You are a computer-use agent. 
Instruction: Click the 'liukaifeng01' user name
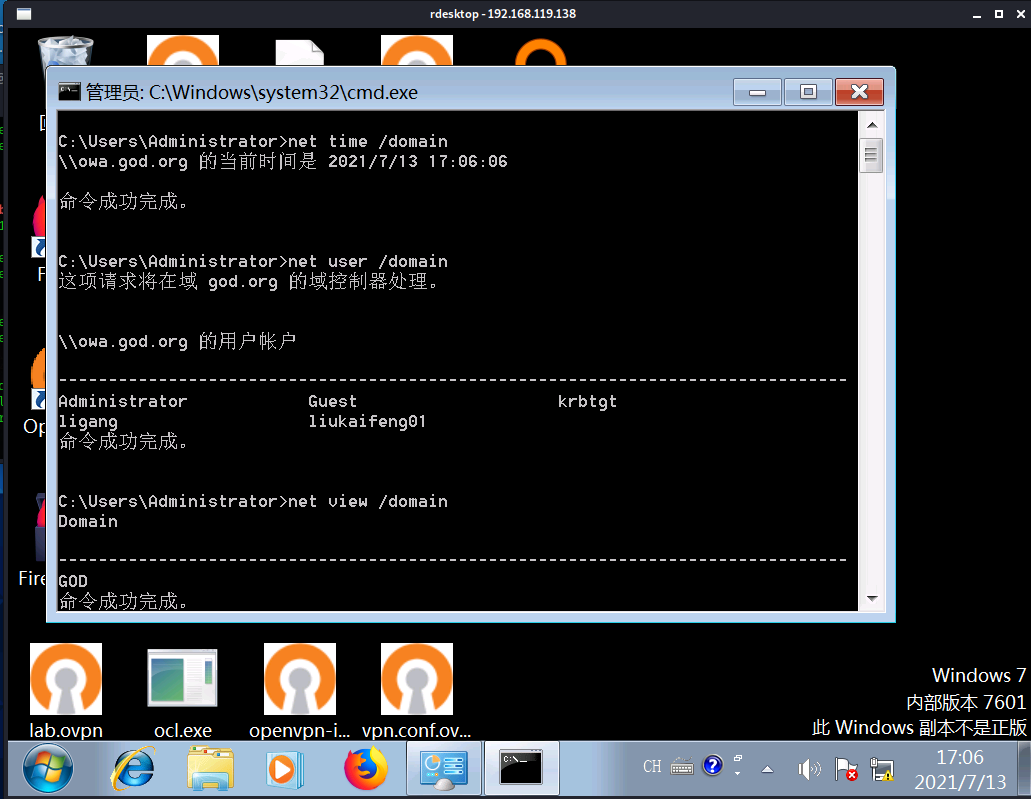[x=367, y=421]
